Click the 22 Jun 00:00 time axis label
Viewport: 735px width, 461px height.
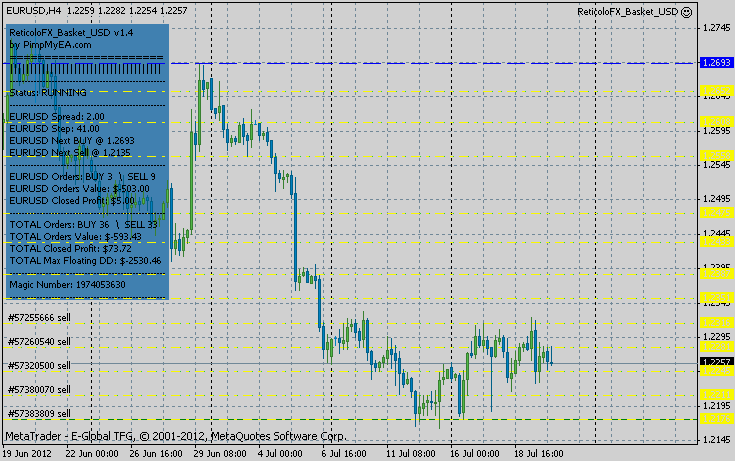click(92, 454)
